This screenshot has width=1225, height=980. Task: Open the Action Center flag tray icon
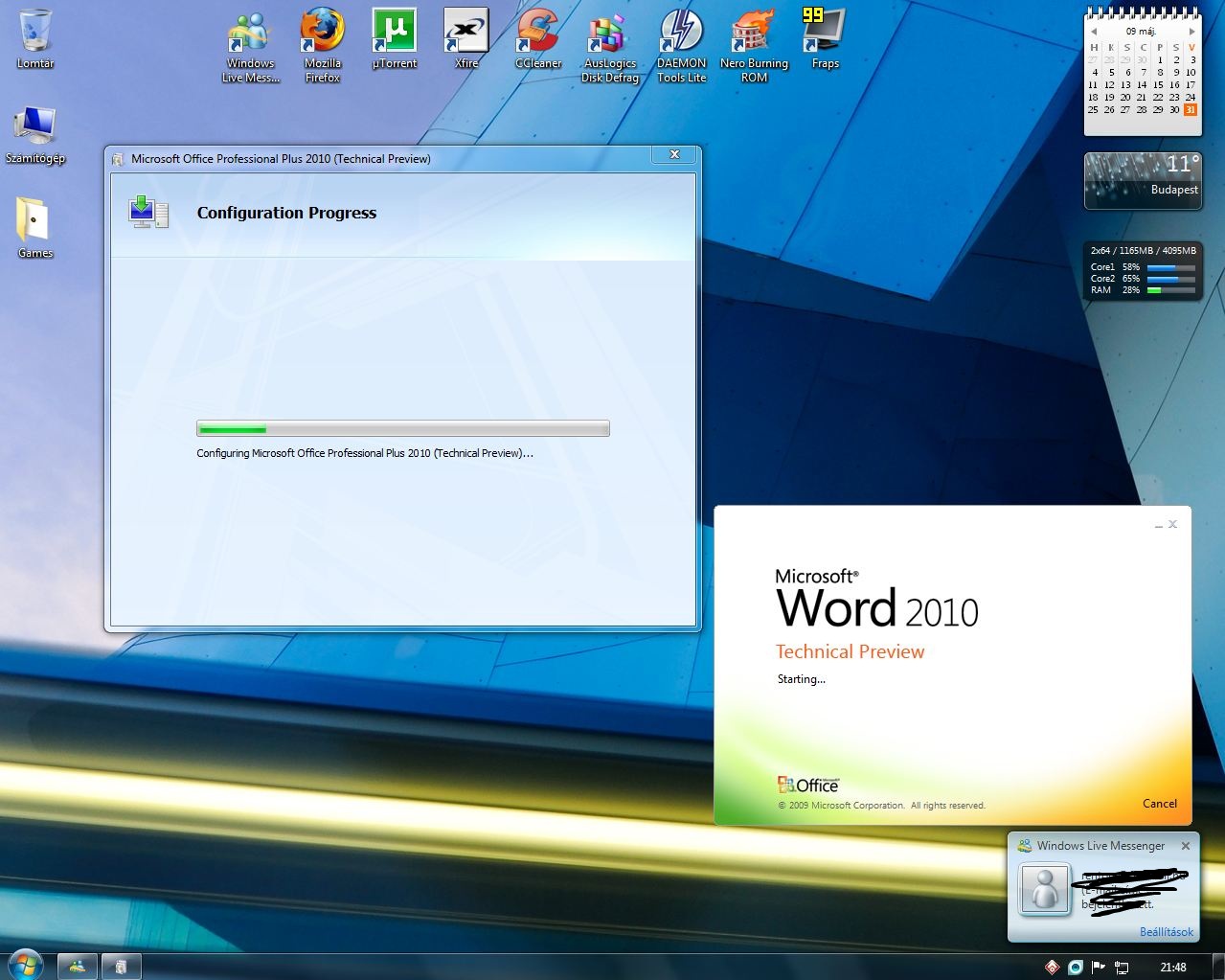pyautogui.click(x=1099, y=968)
